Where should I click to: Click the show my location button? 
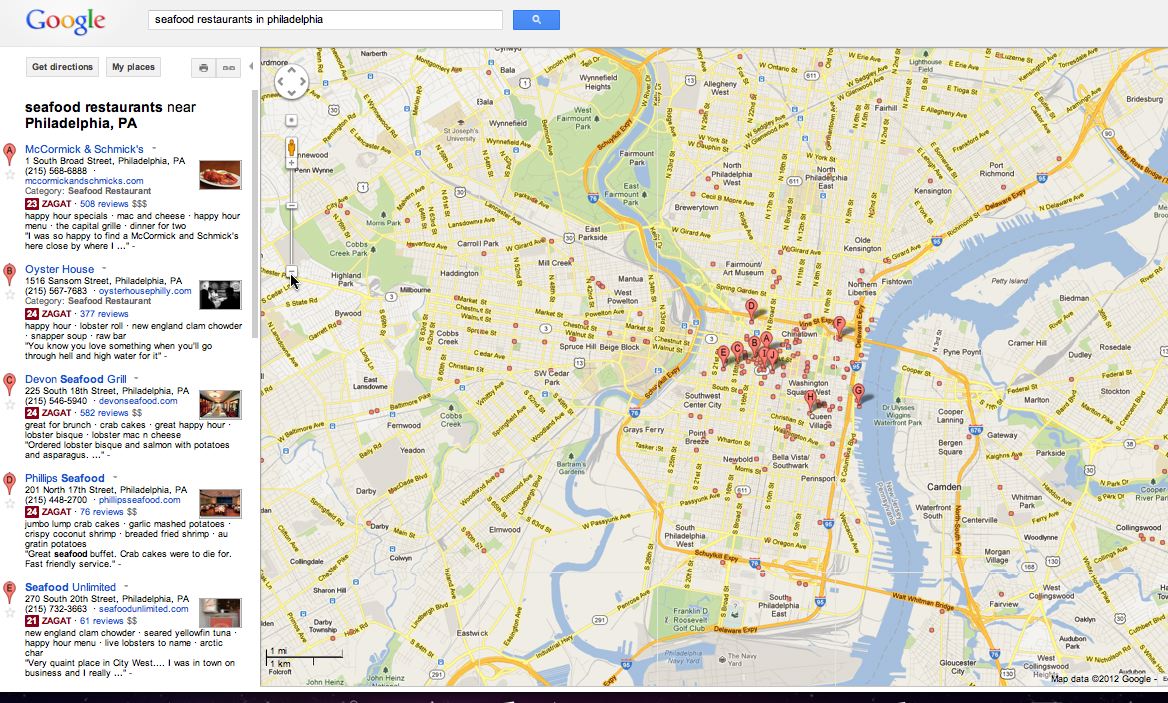pos(291,120)
